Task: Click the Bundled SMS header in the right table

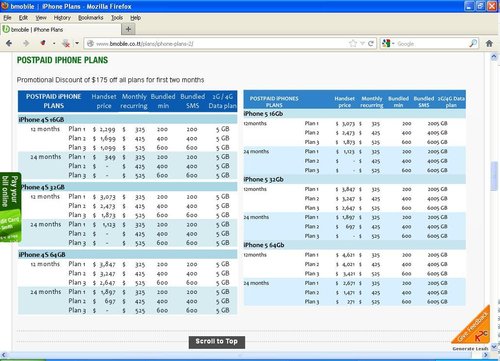Action: pyautogui.click(x=424, y=102)
